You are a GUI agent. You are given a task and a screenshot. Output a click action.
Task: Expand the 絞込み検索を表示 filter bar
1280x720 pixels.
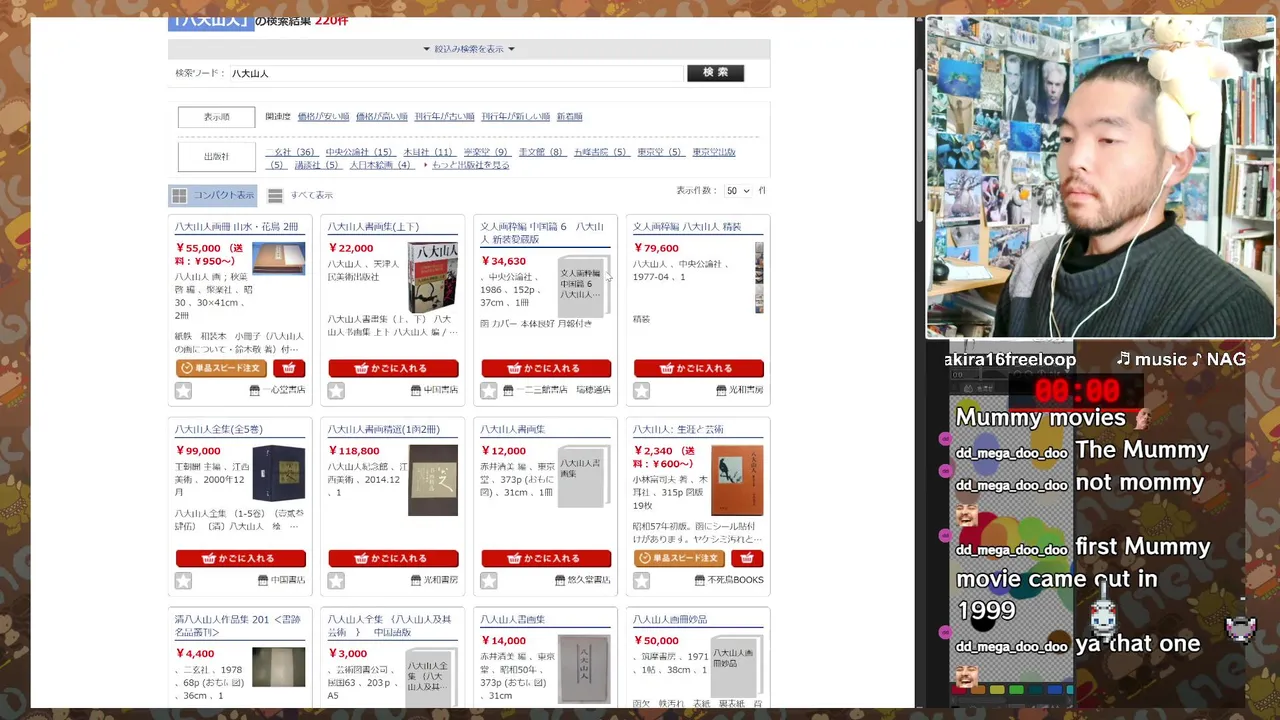(x=469, y=49)
